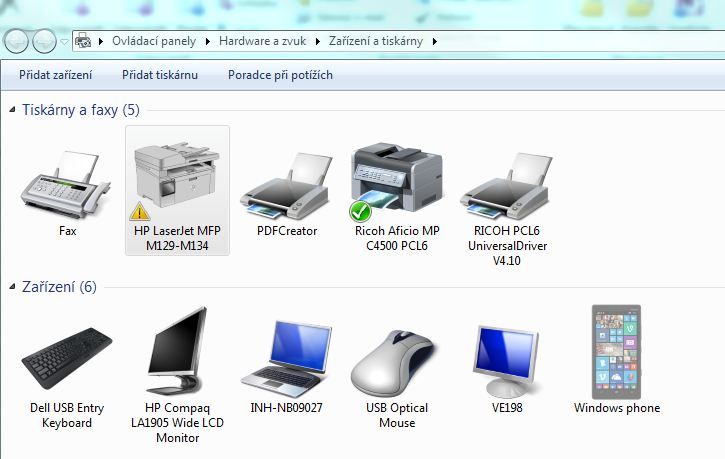This screenshot has height=459, width=725.
Task: Click the Tiskárny a faxy (5) heading
Action: point(81,110)
